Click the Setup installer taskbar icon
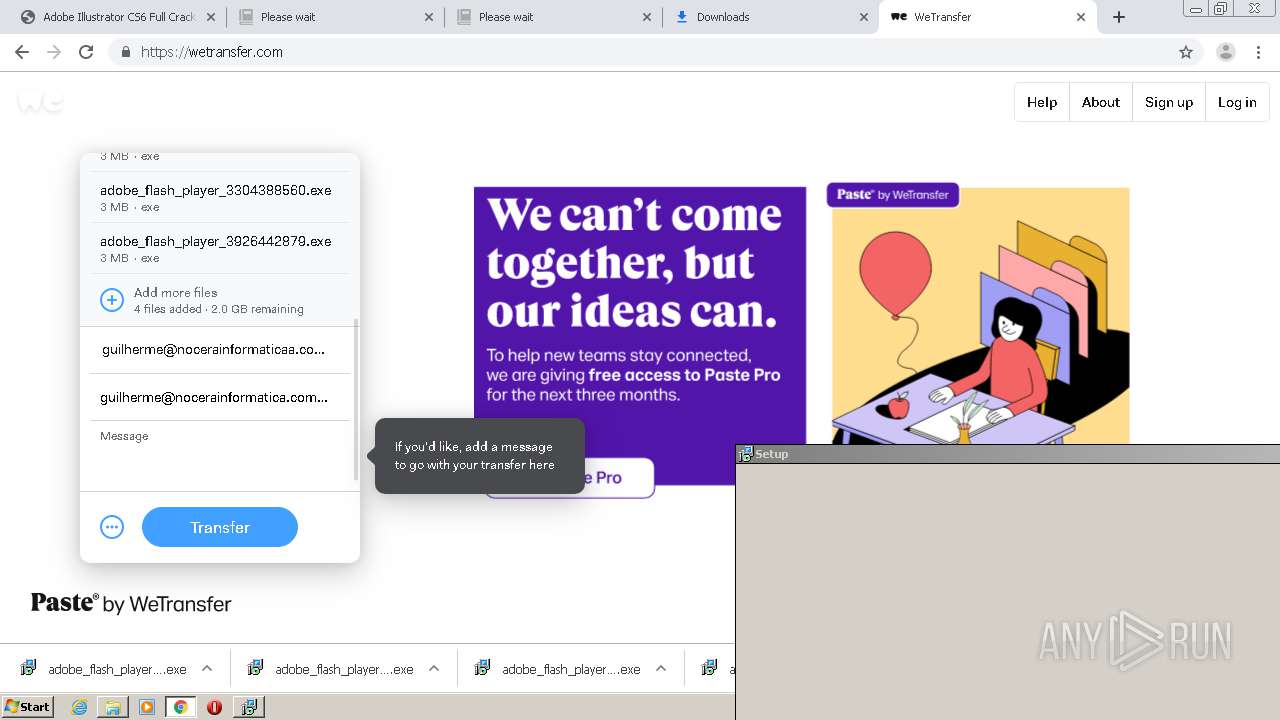Image resolution: width=1280 pixels, height=720 pixels. [248, 707]
